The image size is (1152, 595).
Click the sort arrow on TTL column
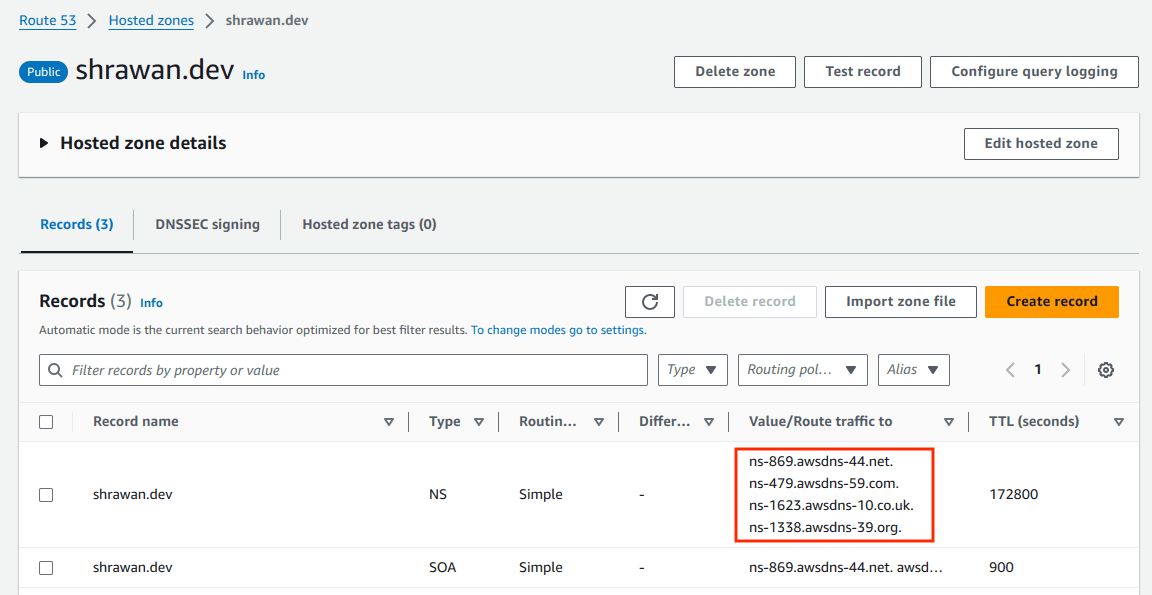[1119, 421]
